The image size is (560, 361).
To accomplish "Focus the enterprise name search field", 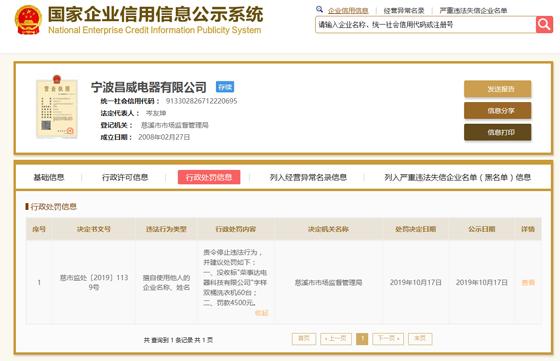I will coord(425,25).
